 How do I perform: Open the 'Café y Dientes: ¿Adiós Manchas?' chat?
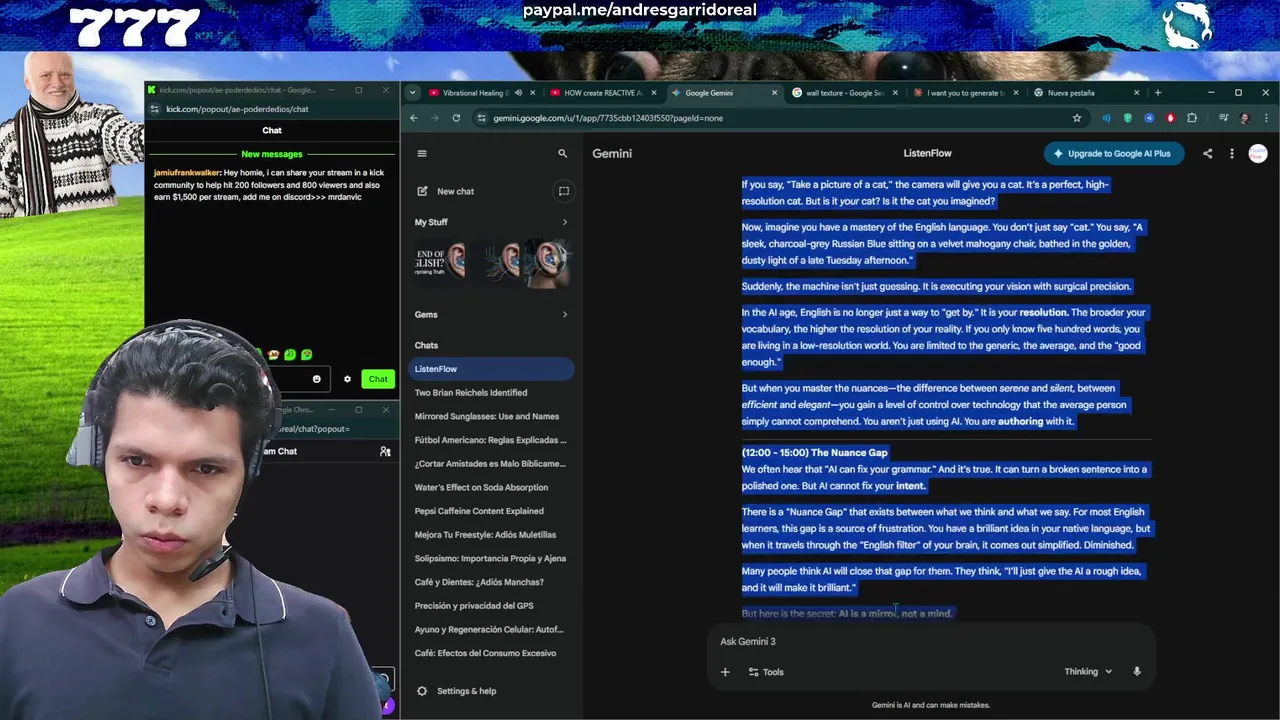point(490,582)
